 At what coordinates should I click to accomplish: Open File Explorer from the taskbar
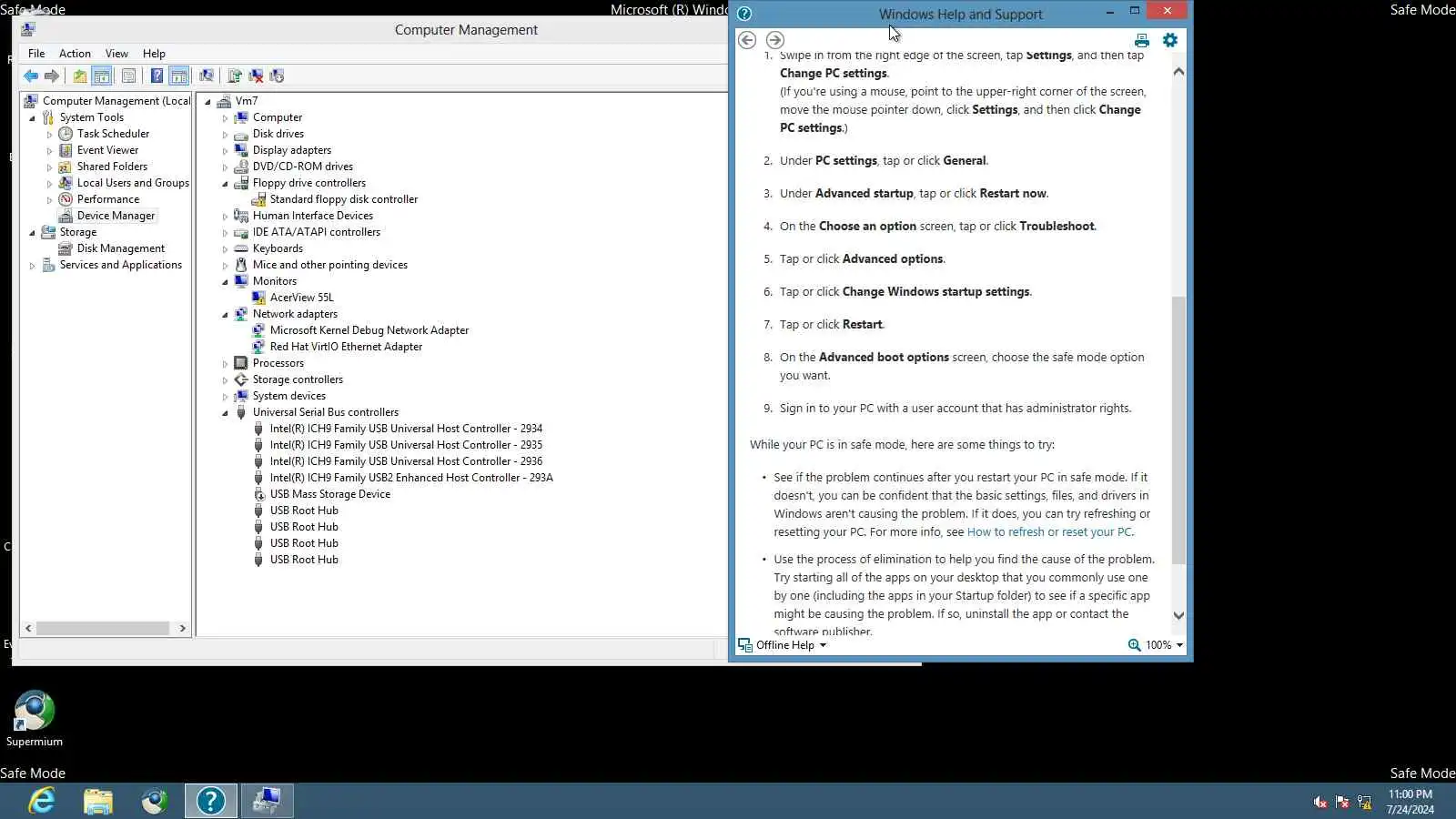click(98, 801)
